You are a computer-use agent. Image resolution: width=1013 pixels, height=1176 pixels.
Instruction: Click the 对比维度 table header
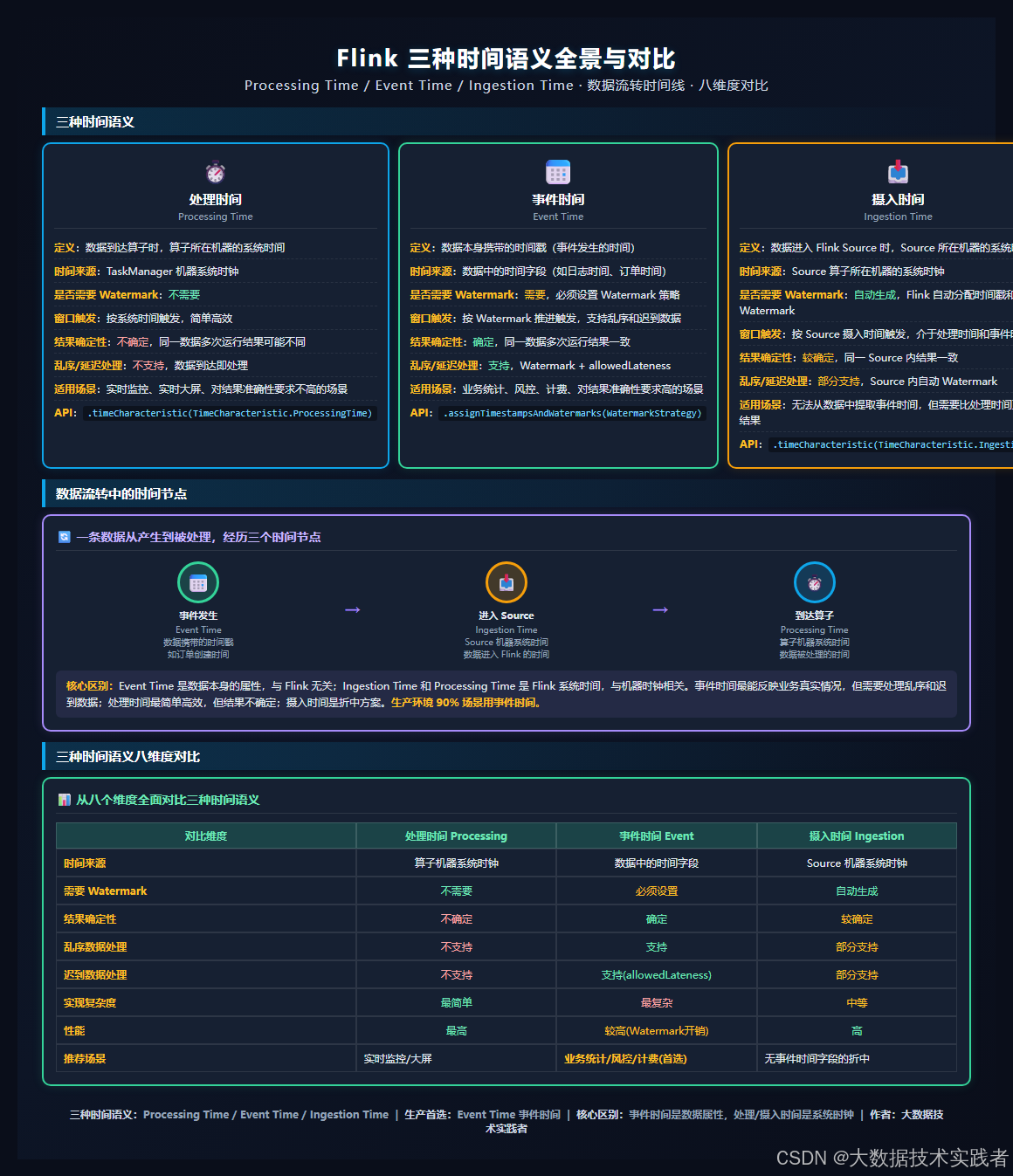coord(206,836)
